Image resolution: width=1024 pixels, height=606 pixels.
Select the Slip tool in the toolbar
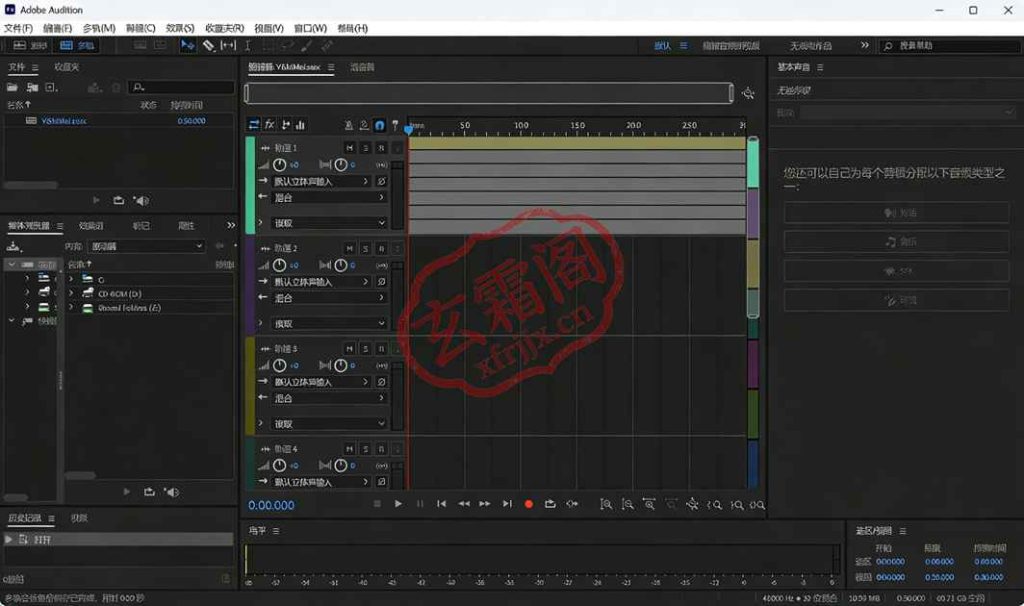(x=228, y=45)
